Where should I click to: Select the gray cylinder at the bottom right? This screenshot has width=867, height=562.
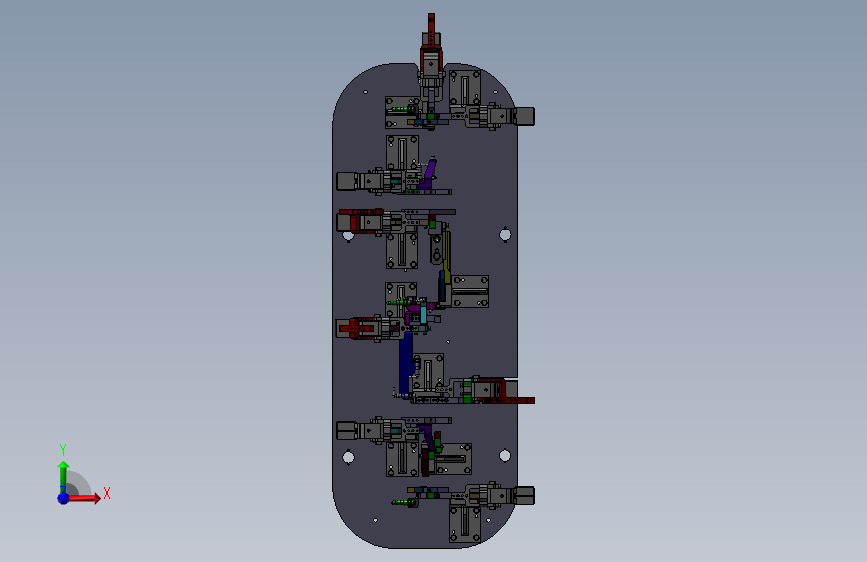524,496
